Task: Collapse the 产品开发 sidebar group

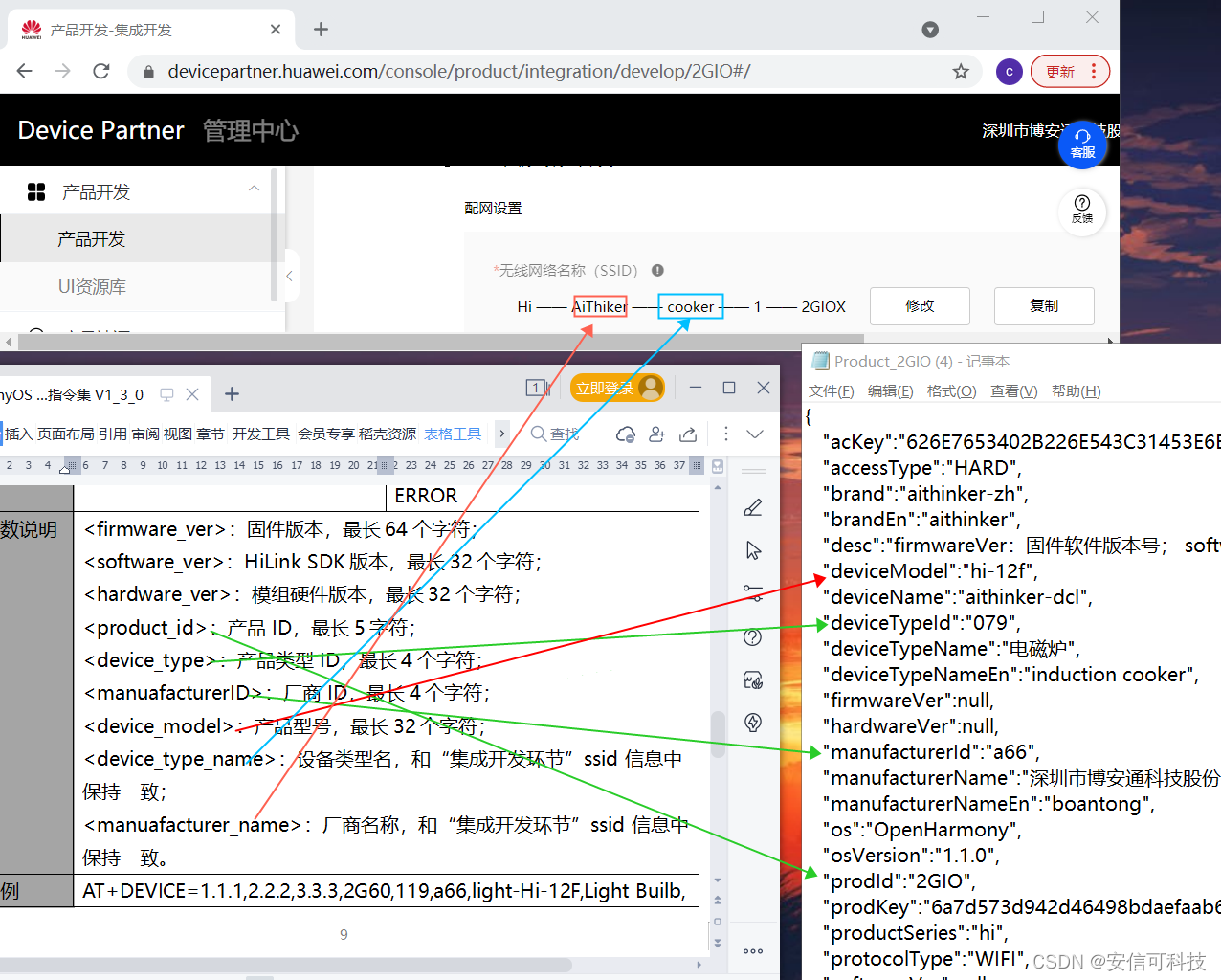Action: pyautogui.click(x=253, y=189)
